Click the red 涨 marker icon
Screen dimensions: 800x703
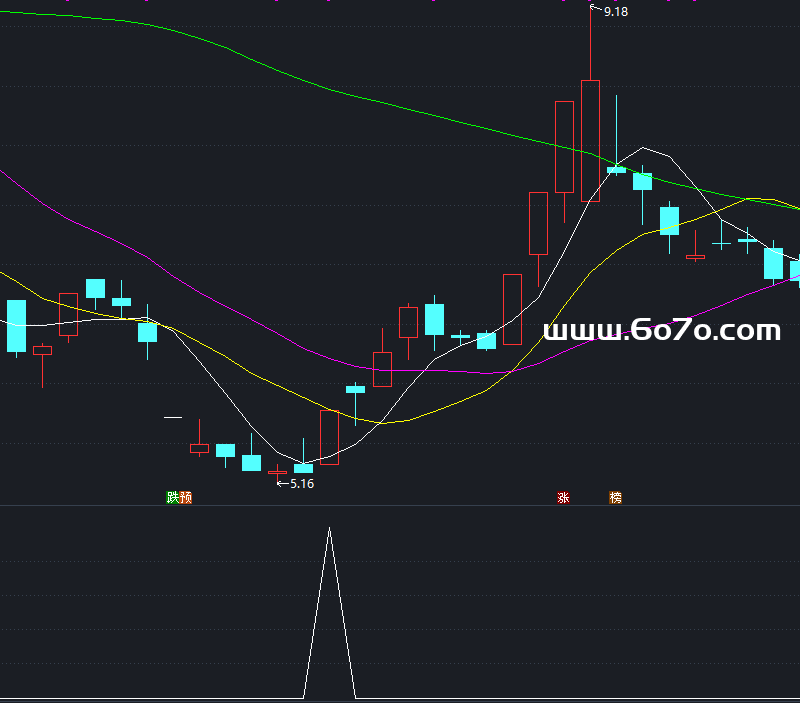[x=563, y=497]
